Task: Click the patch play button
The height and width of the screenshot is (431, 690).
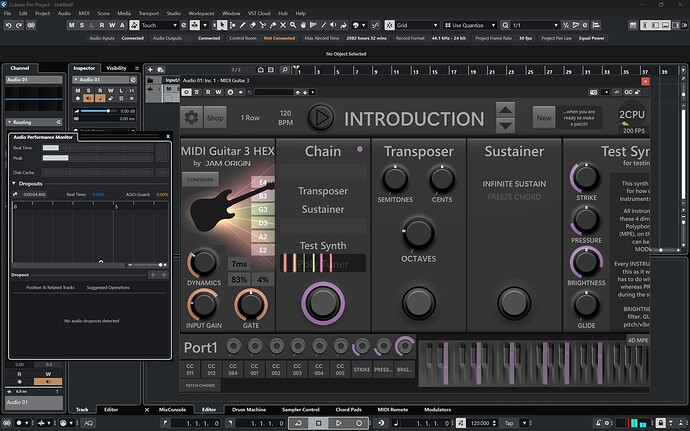Action: 321,118
